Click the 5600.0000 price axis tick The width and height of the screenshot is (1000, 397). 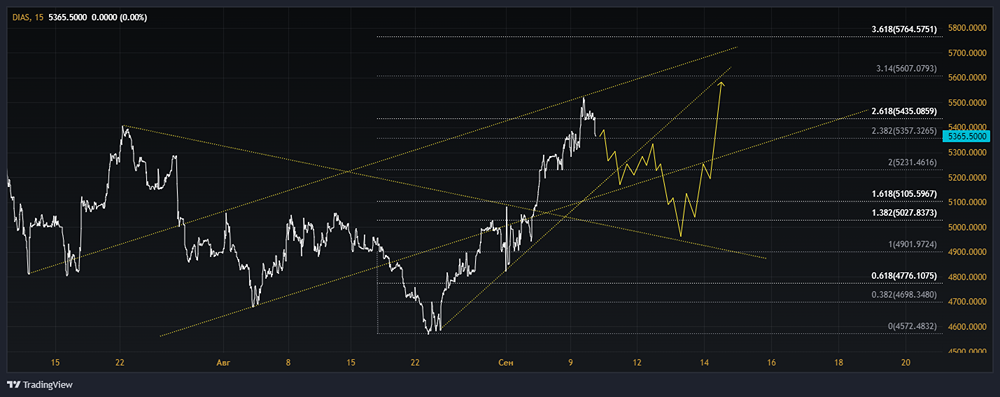[968, 78]
